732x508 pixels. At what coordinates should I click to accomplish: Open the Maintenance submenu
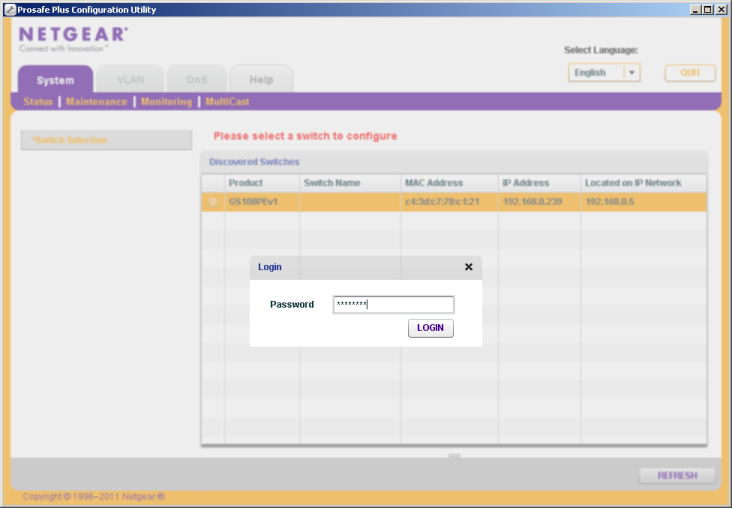[x=96, y=102]
